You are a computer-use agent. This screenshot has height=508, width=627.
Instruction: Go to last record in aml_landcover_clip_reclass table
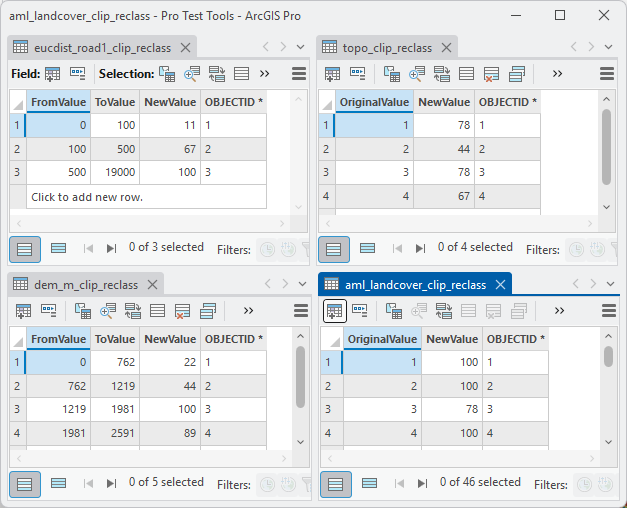(x=423, y=484)
